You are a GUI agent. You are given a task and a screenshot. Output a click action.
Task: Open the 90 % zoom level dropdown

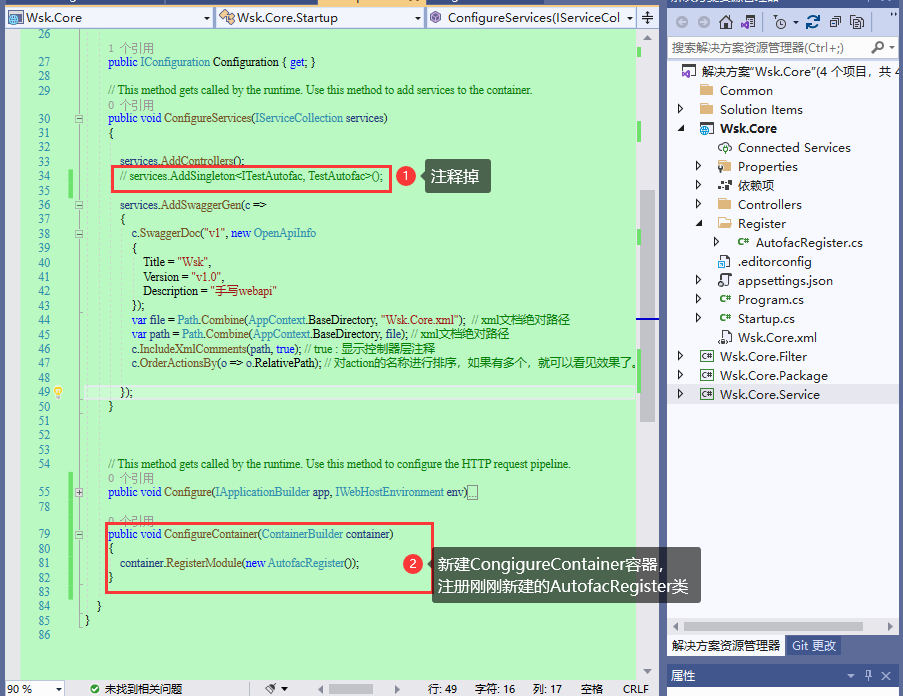[58, 689]
